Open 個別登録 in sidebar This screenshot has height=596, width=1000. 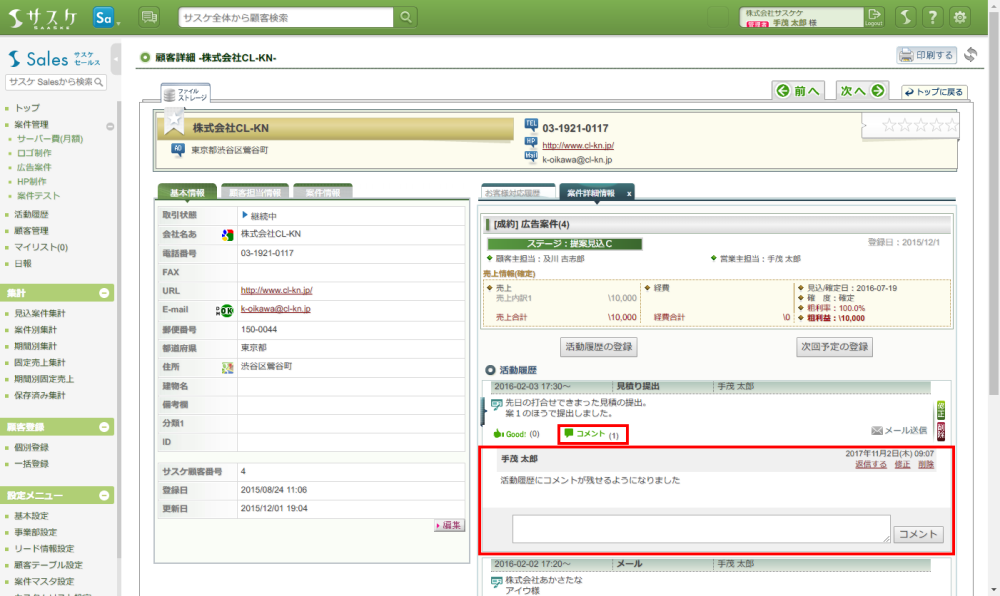click(31, 447)
